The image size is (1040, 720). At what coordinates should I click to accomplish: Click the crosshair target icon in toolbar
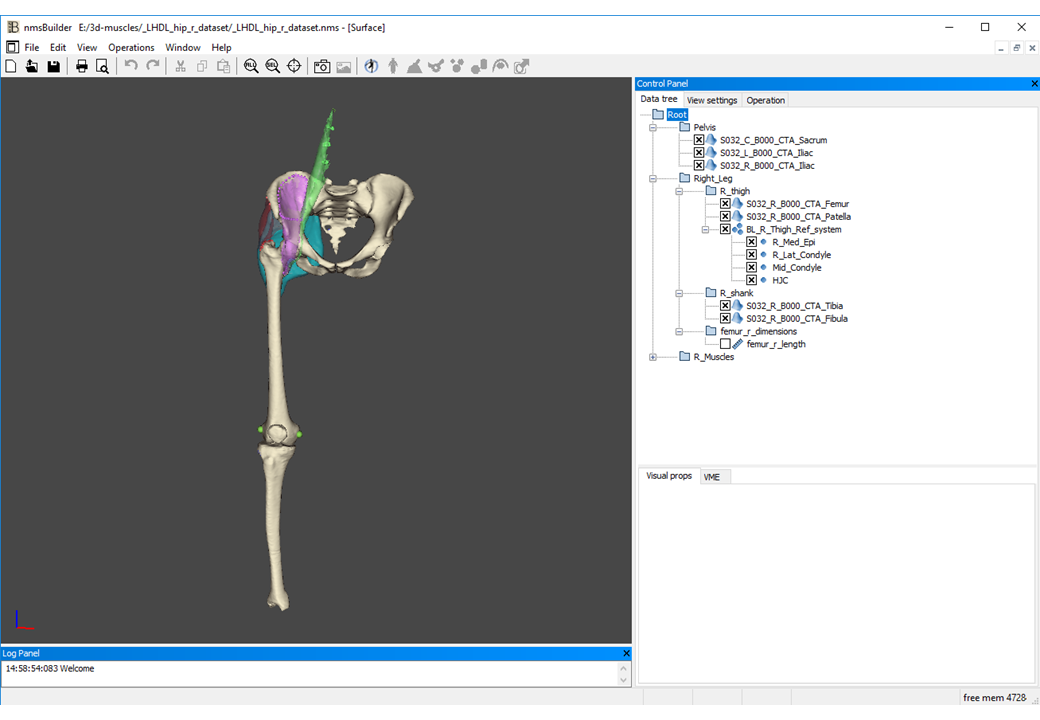295,67
